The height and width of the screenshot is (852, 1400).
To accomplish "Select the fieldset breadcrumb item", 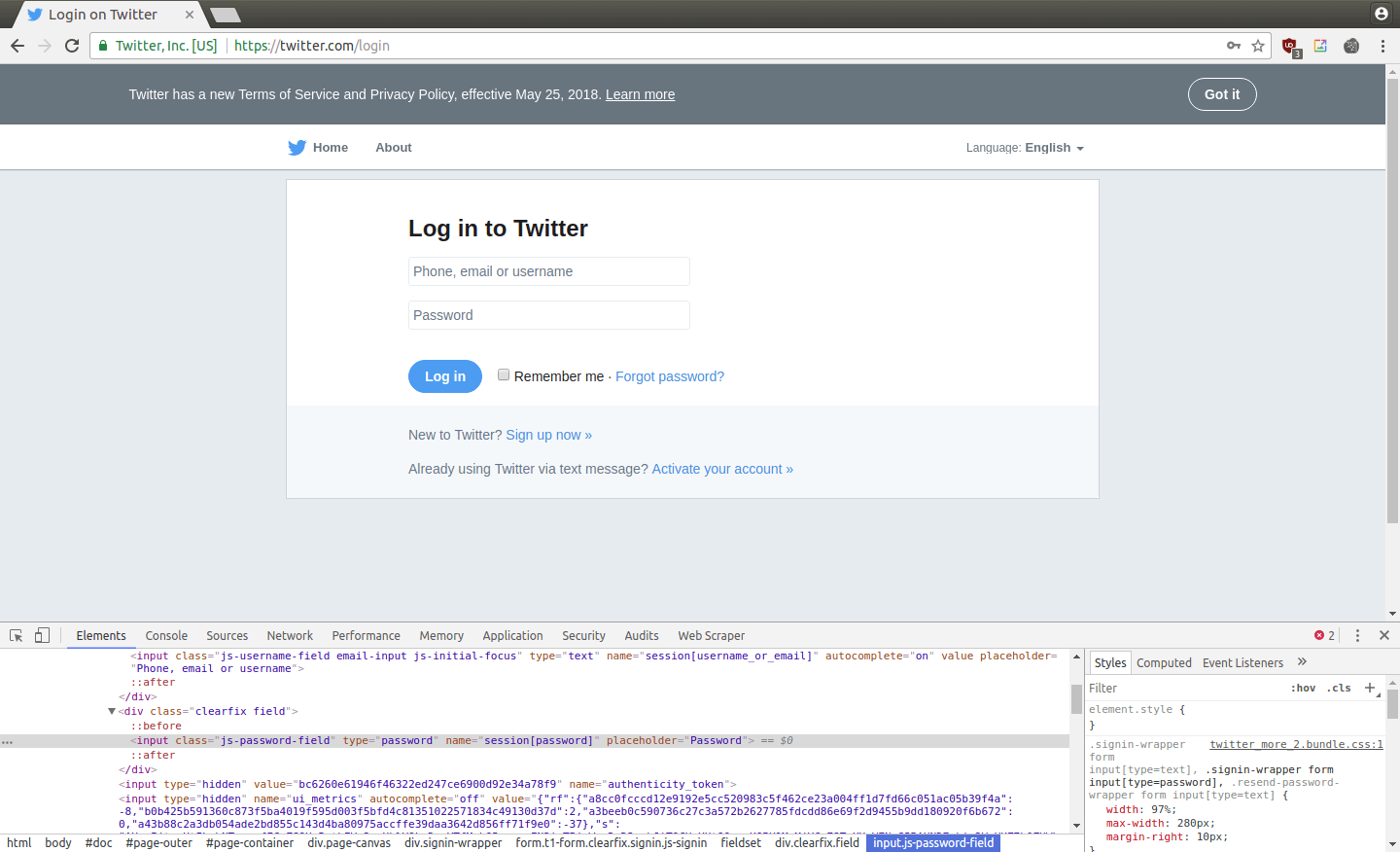I will pyautogui.click(x=741, y=842).
